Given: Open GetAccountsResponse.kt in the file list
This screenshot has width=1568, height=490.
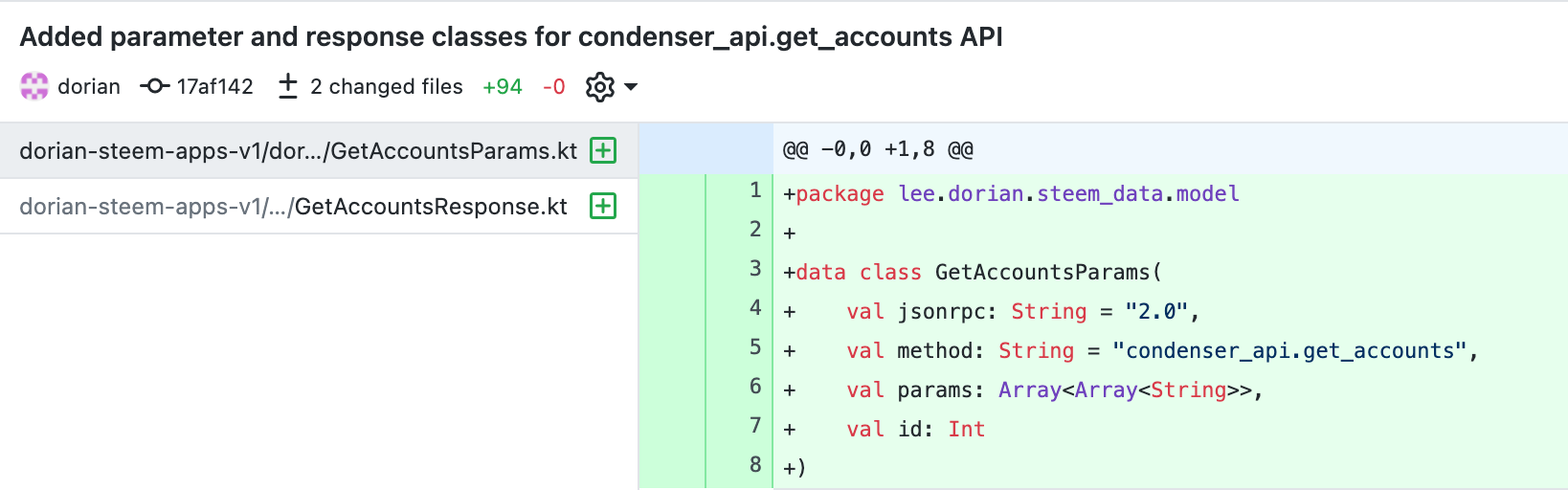Looking at the screenshot, I should click(x=293, y=207).
